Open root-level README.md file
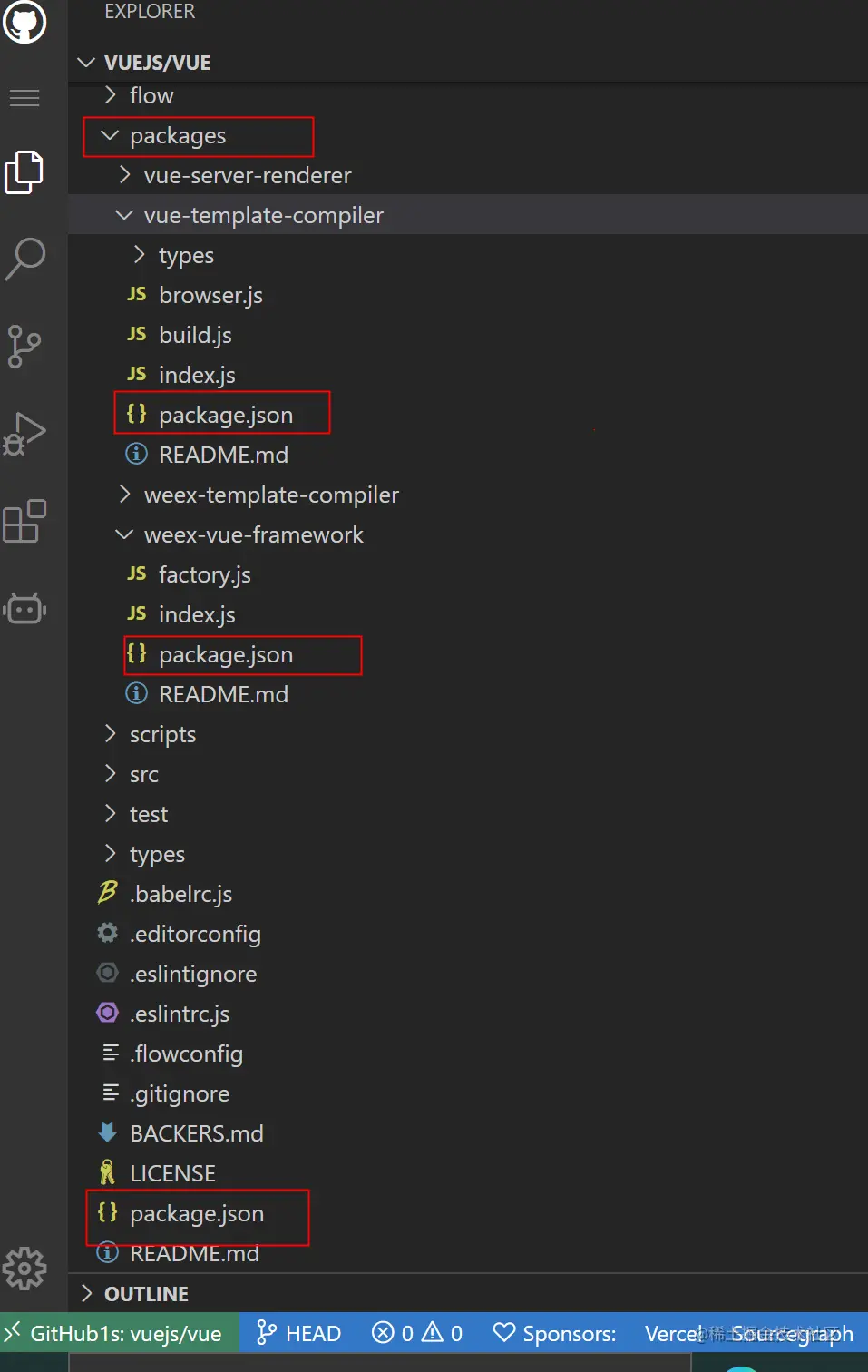 point(468,1253)
